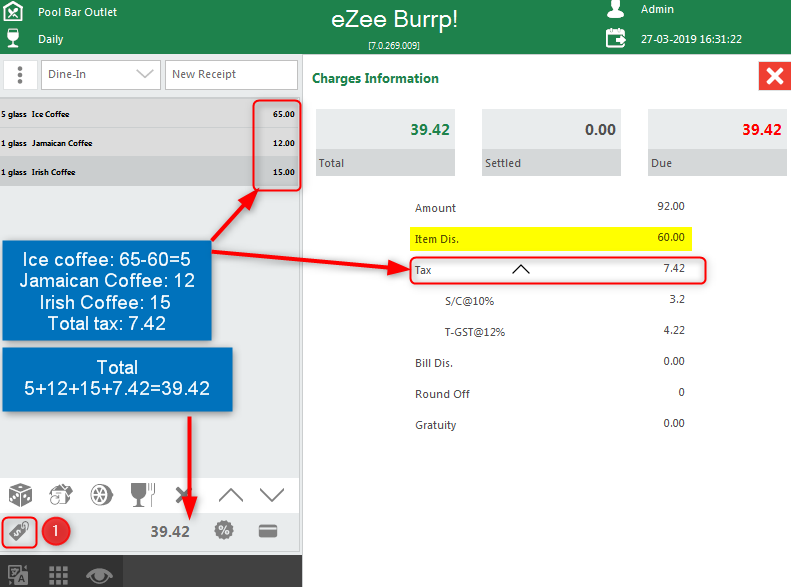
Task: Click the Bill Dis. row
Action: pos(550,363)
